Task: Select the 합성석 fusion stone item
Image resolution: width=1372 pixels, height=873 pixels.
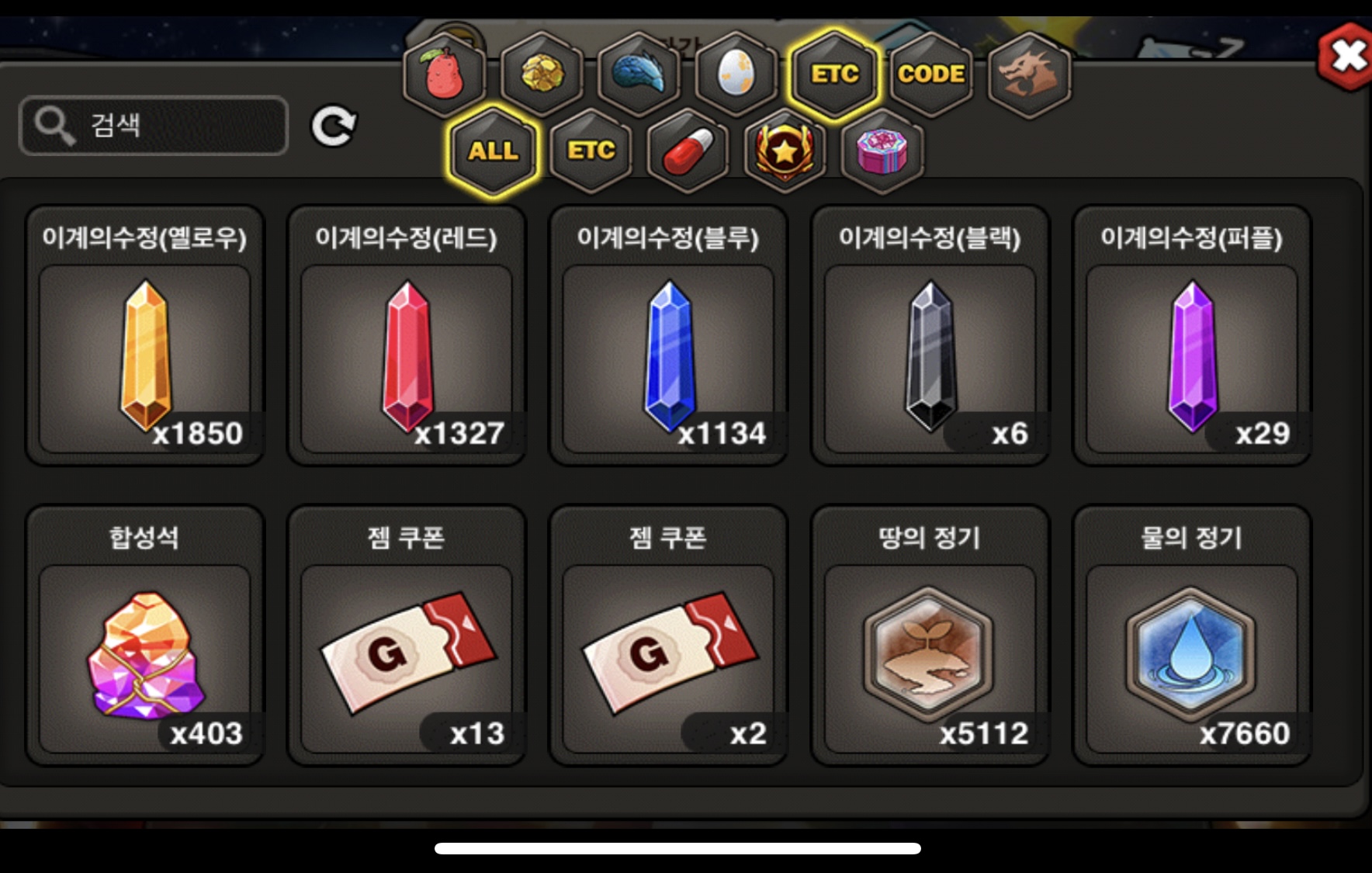Action: click(145, 636)
